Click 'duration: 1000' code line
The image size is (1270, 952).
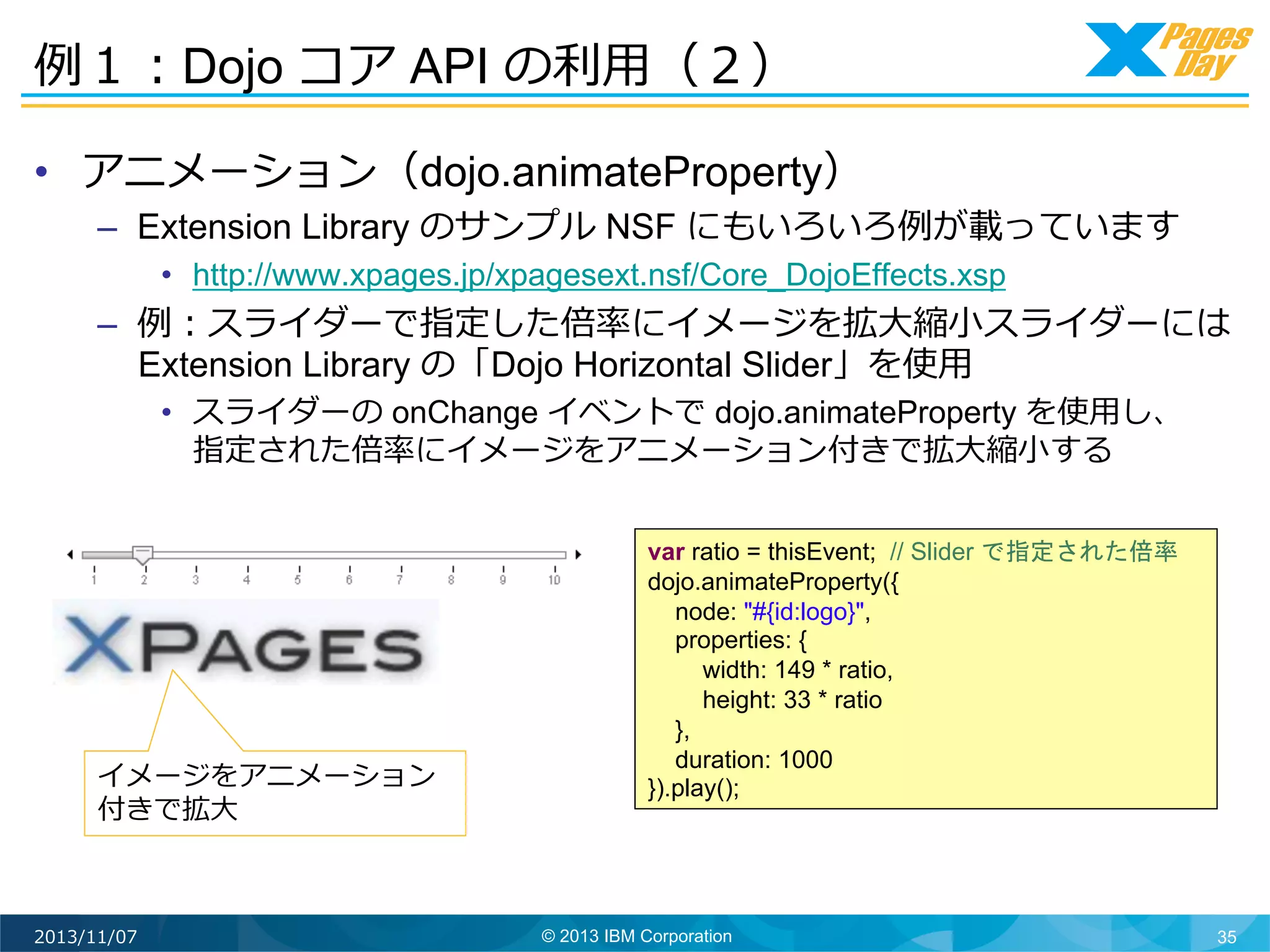(753, 759)
